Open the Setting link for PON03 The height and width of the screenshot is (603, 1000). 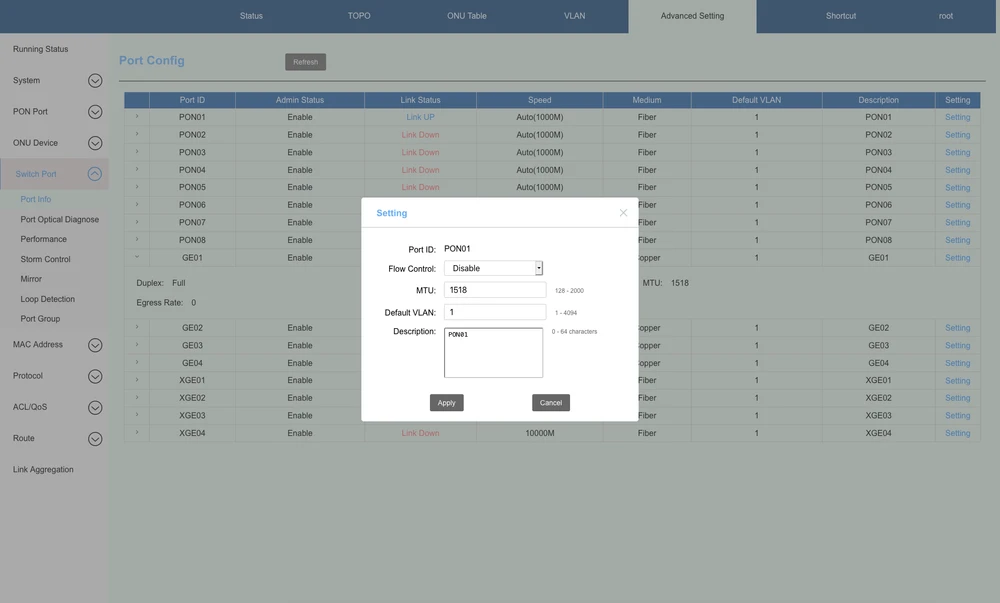[957, 153]
